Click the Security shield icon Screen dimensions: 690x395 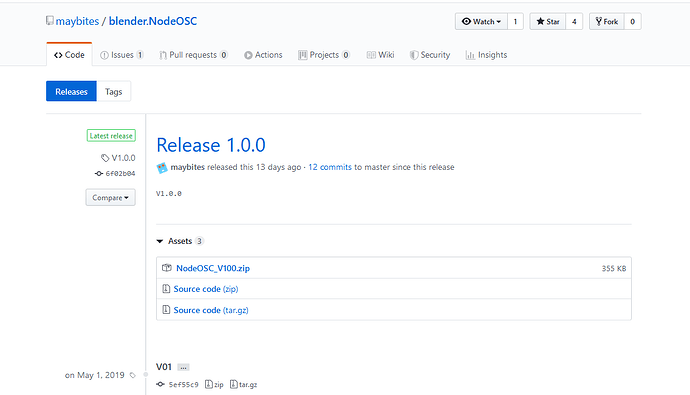pos(414,55)
